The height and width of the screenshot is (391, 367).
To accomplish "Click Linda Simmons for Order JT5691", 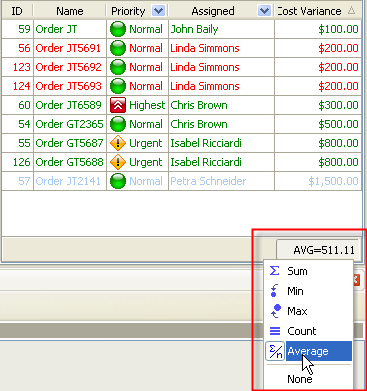I will click(221, 48).
